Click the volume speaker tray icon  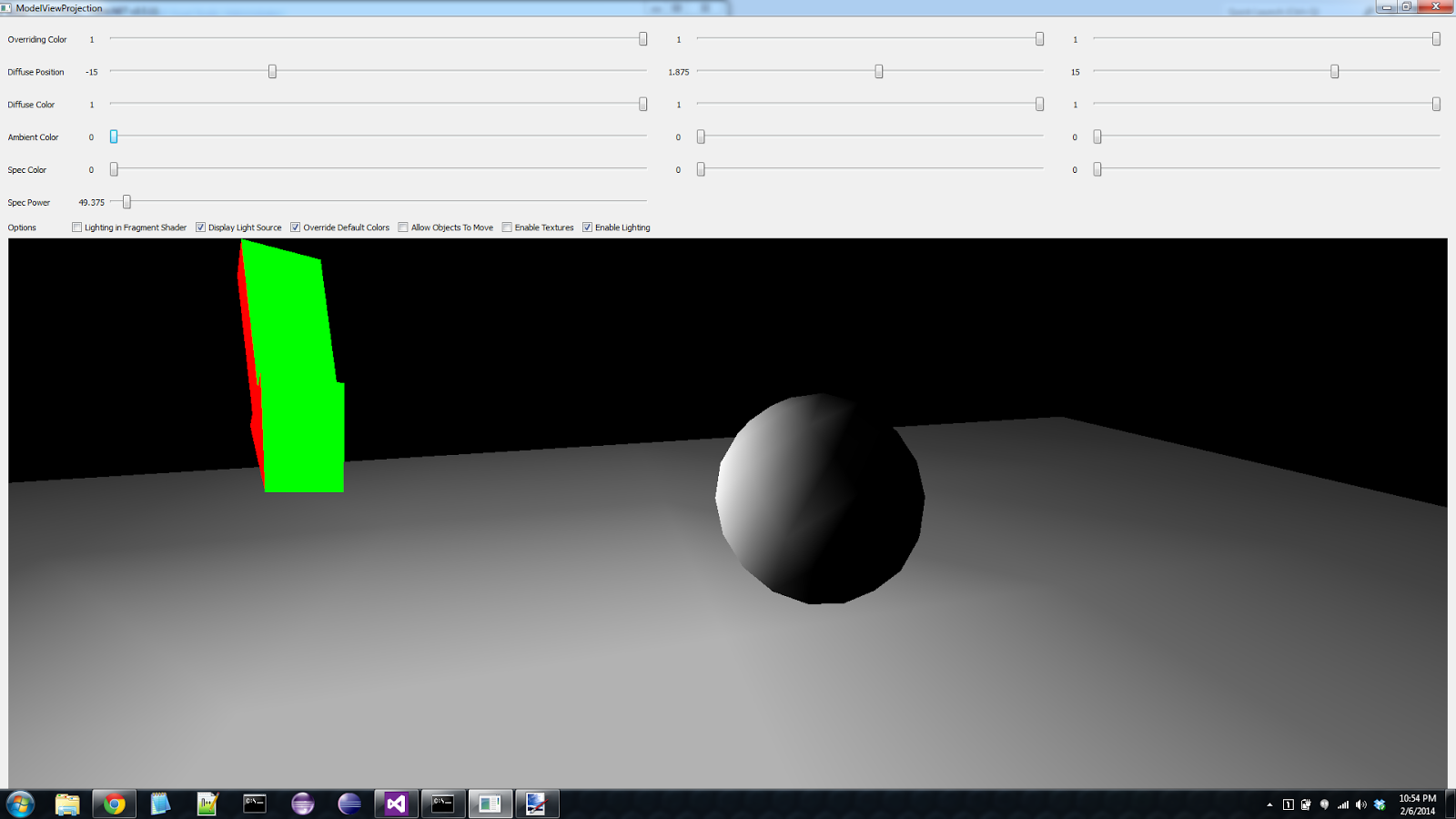pyautogui.click(x=1360, y=804)
